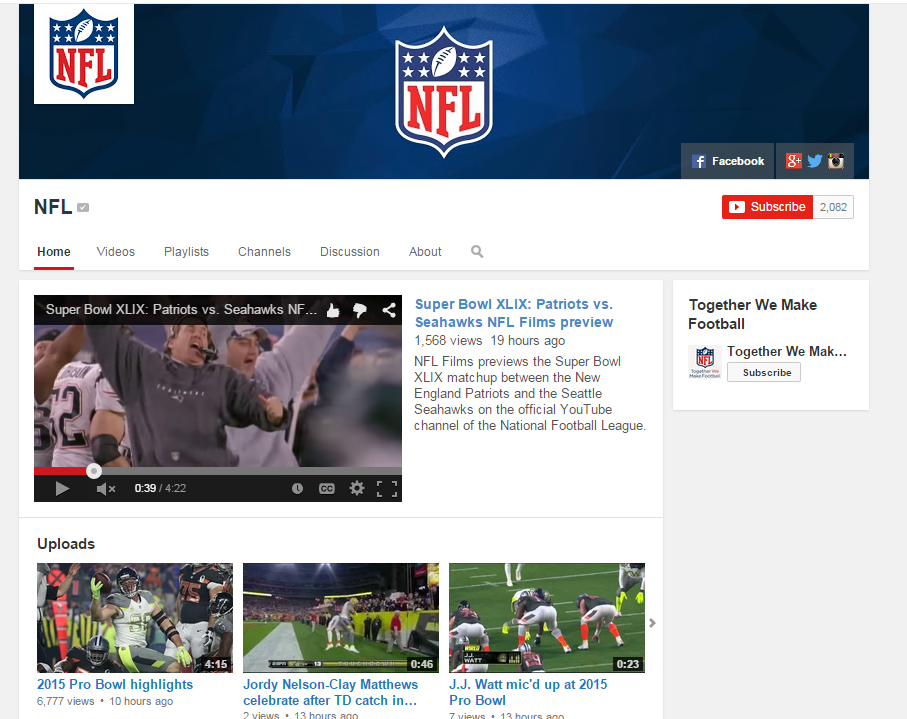Image resolution: width=907 pixels, height=719 pixels.
Task: Open J.J. Watt mic'd up video link
Action: click(528, 692)
